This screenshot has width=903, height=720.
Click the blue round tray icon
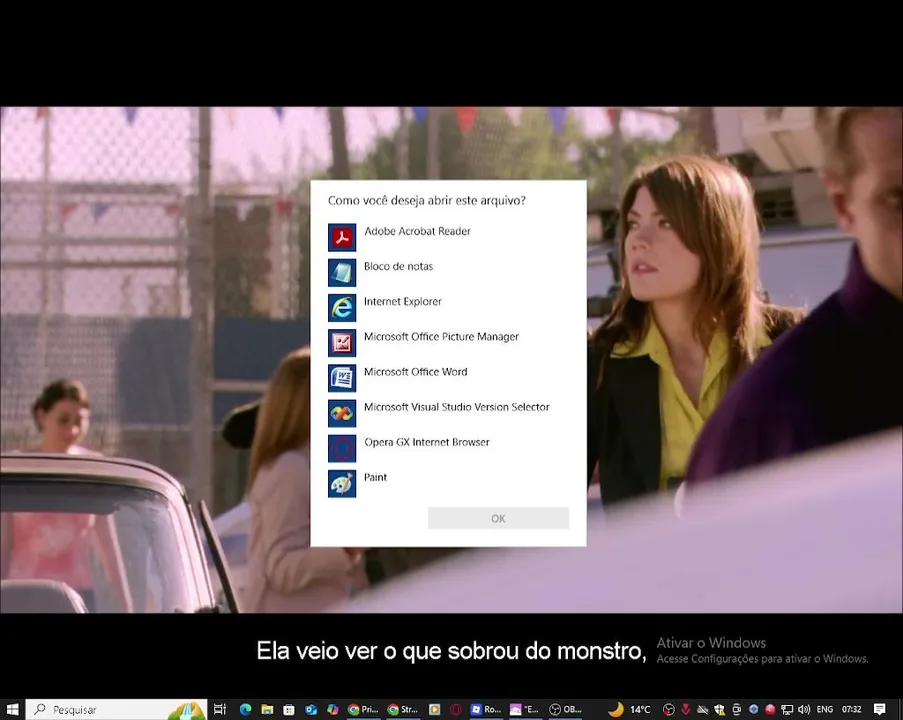(x=753, y=709)
